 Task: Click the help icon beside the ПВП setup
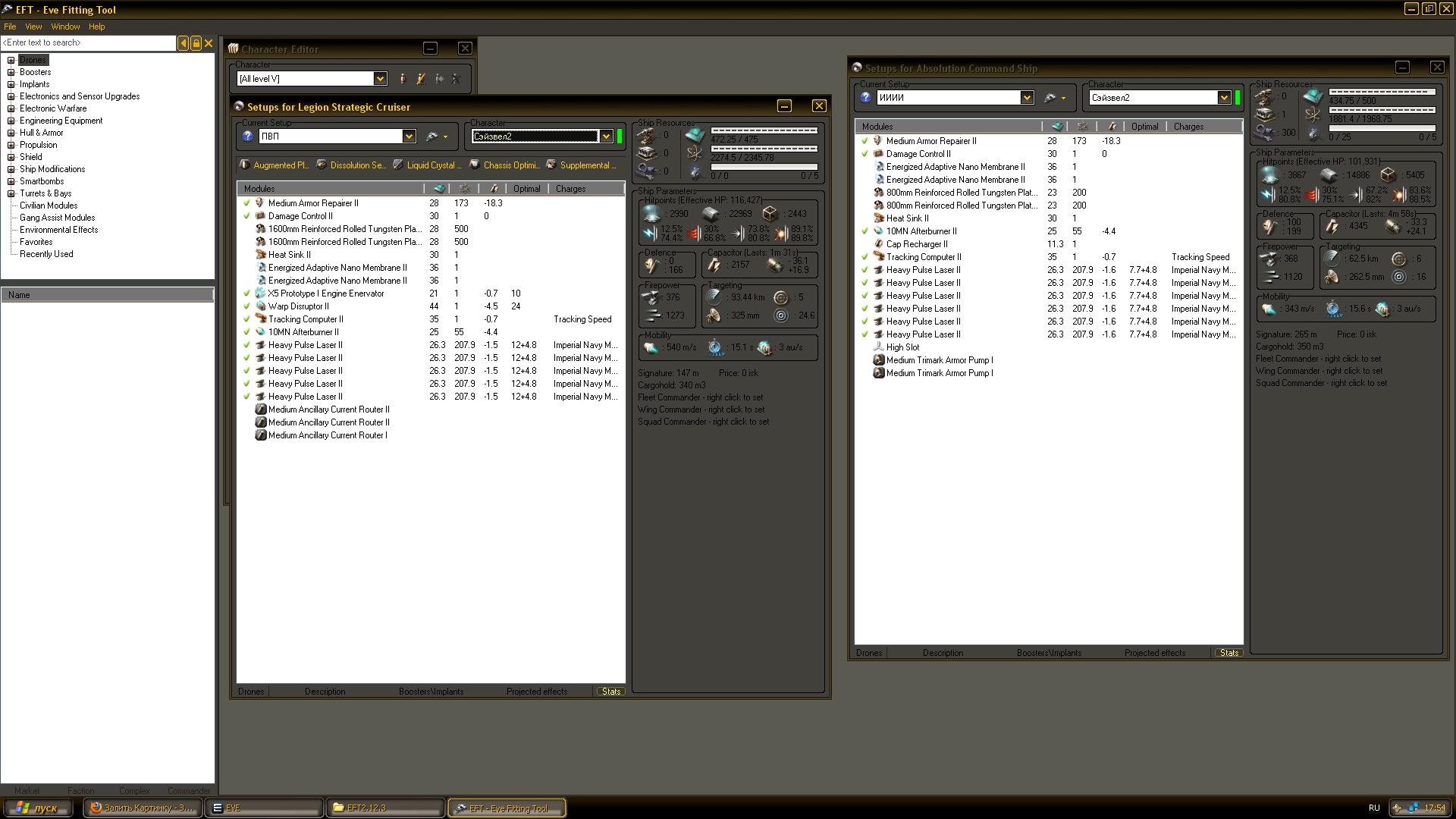pos(247,136)
